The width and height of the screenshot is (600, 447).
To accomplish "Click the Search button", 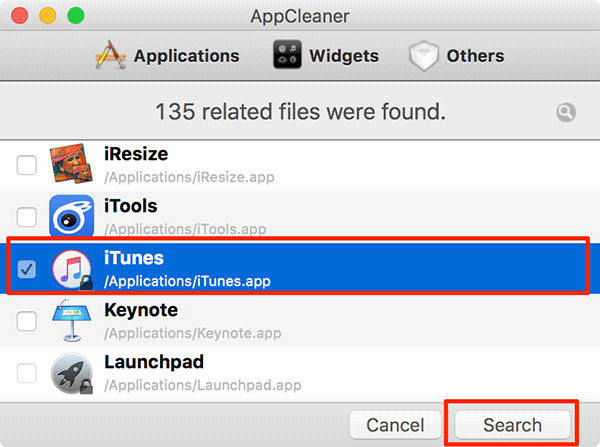I will click(512, 425).
